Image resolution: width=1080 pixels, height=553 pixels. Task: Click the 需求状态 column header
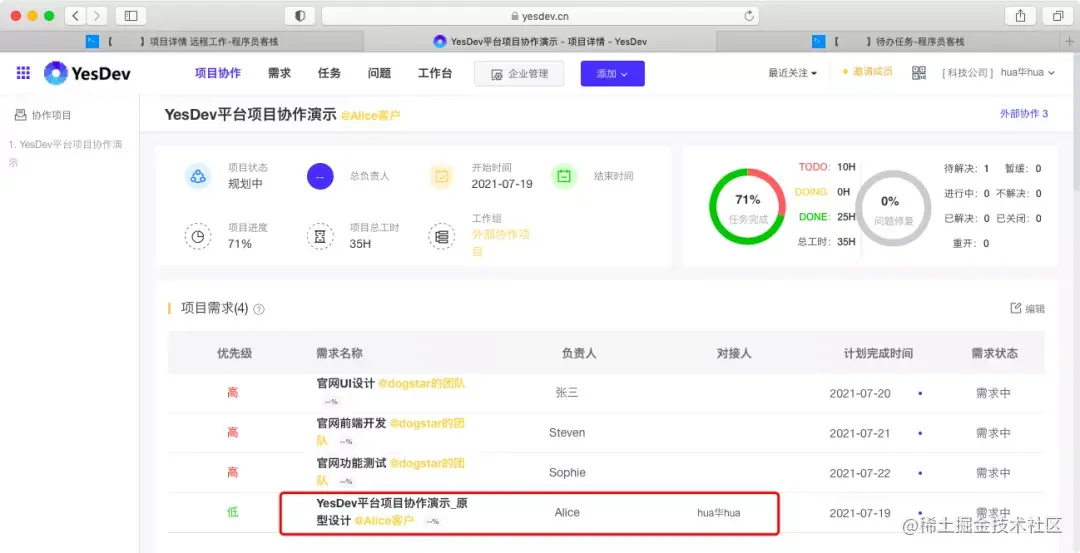pyautogui.click(x=995, y=353)
